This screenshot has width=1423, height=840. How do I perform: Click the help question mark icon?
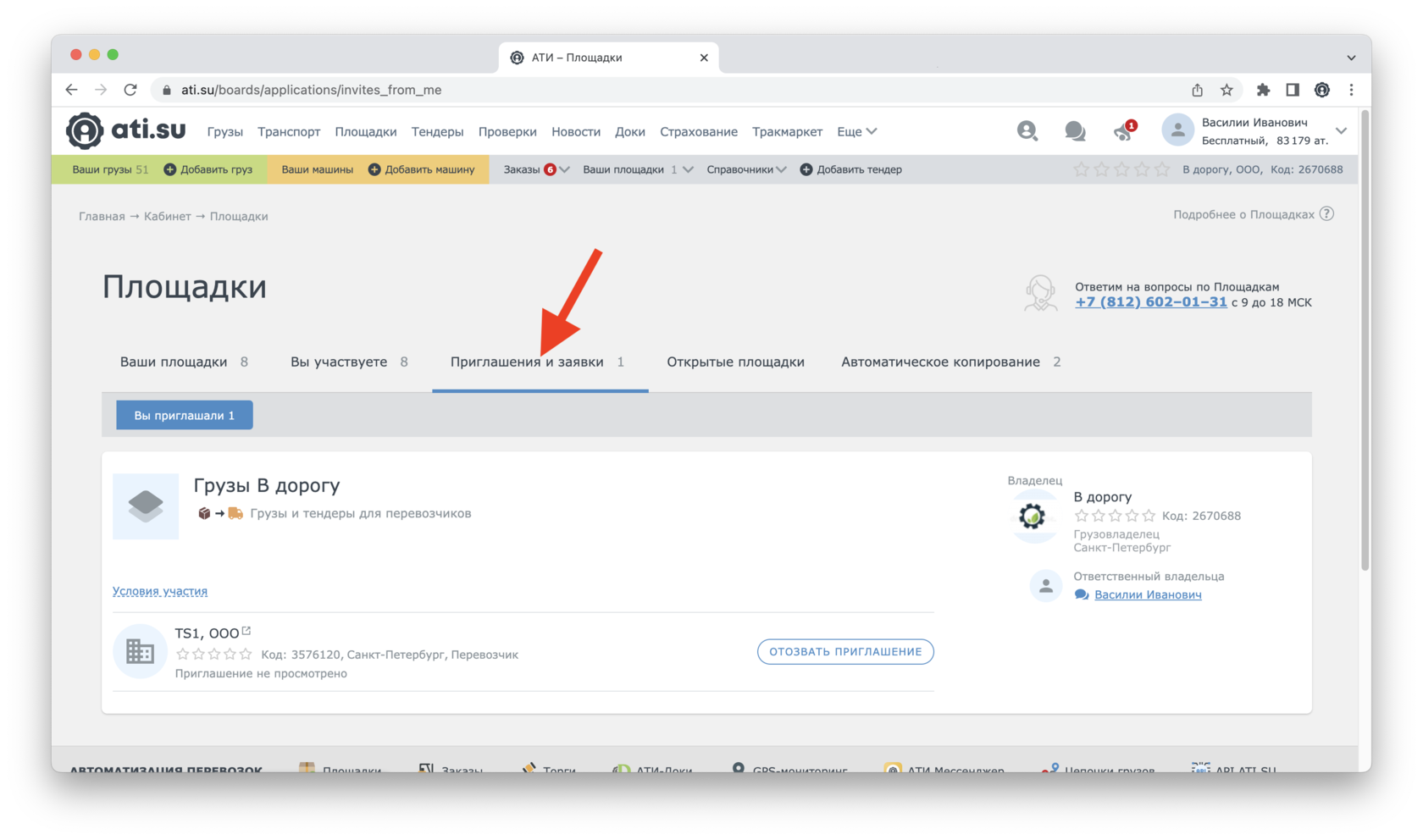coord(1326,214)
